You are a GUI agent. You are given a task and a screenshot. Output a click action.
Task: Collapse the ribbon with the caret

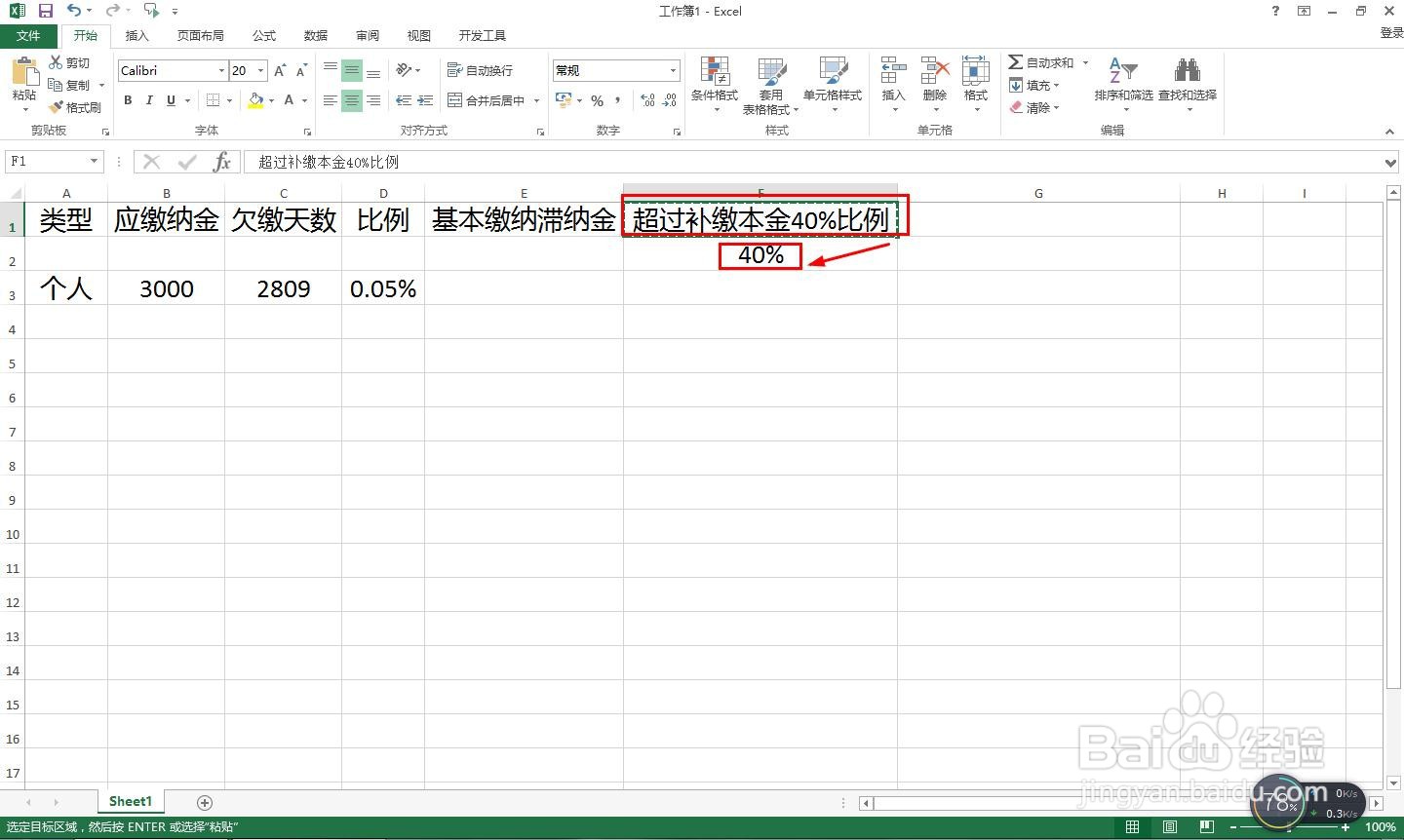1389,131
